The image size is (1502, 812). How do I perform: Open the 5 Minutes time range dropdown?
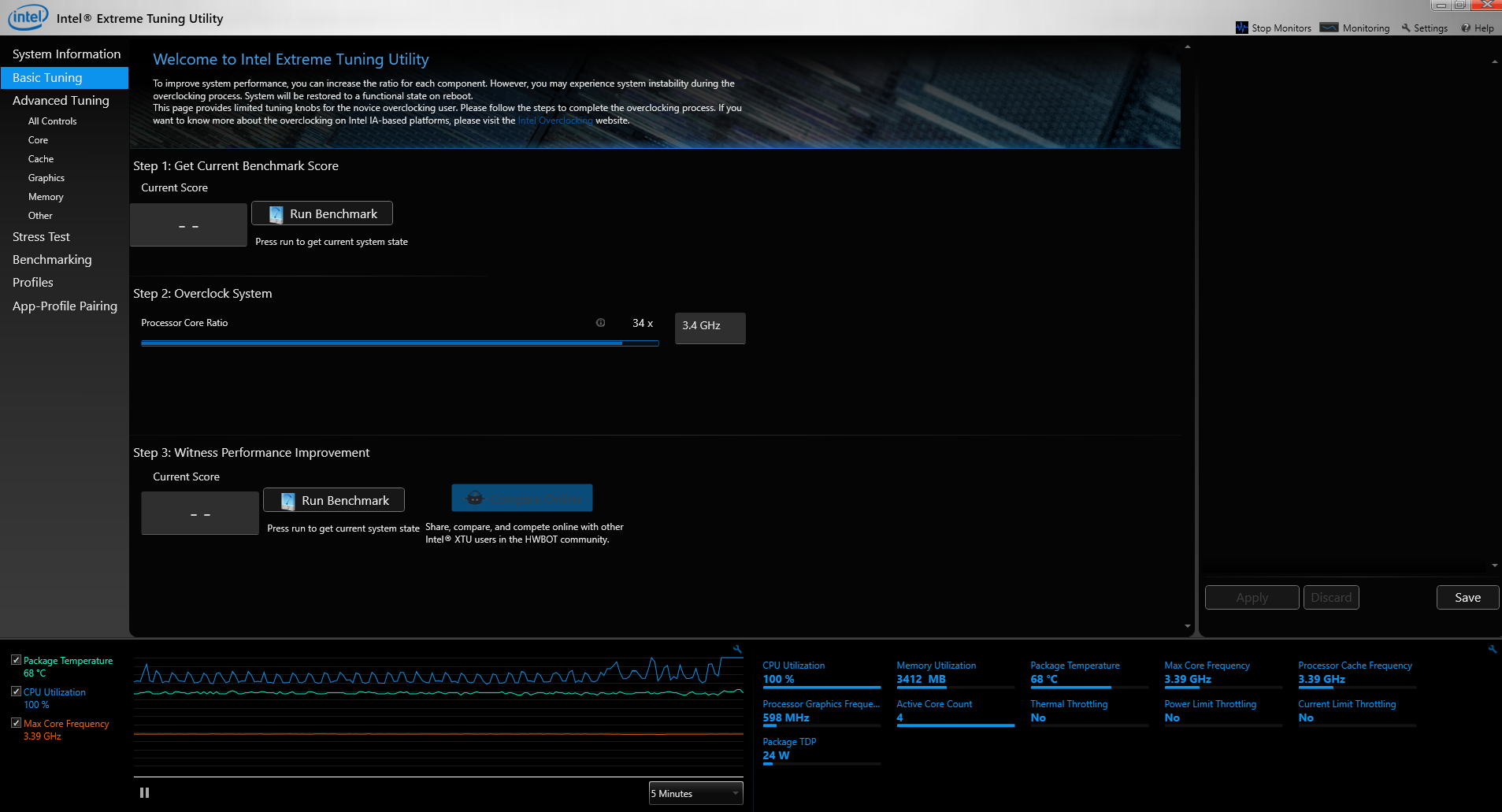695,793
